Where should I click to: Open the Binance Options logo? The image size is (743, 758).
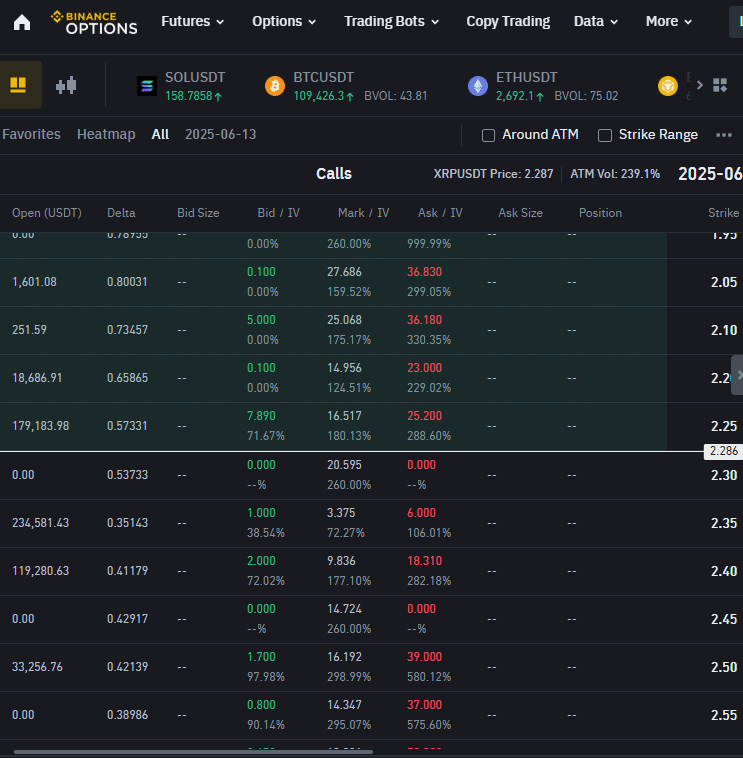point(94,23)
